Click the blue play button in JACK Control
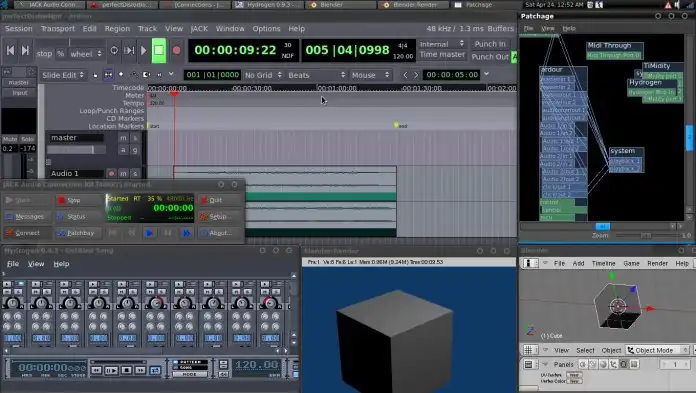696x393 pixels. click(150, 233)
